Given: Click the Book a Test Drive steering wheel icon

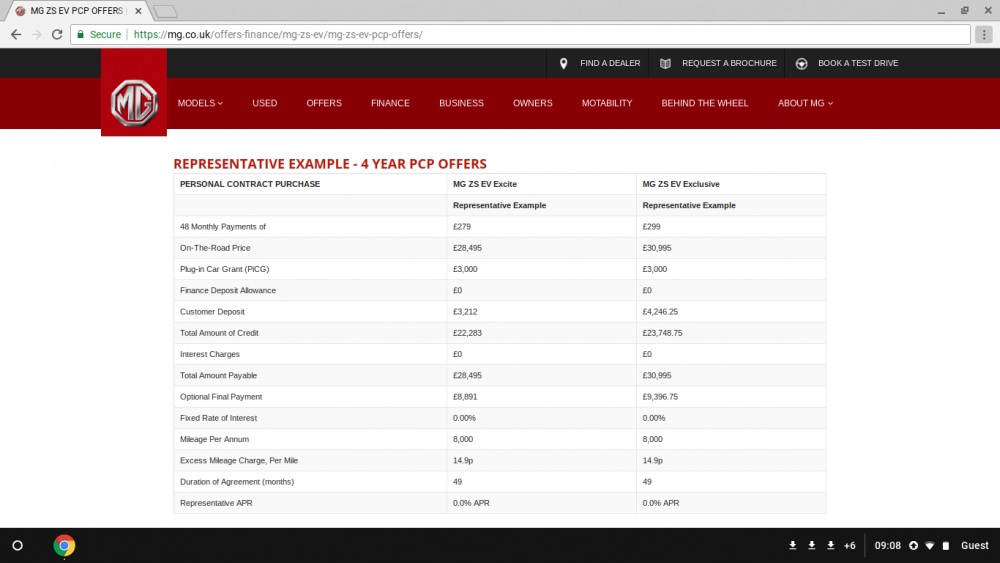Looking at the screenshot, I should pyautogui.click(x=802, y=63).
